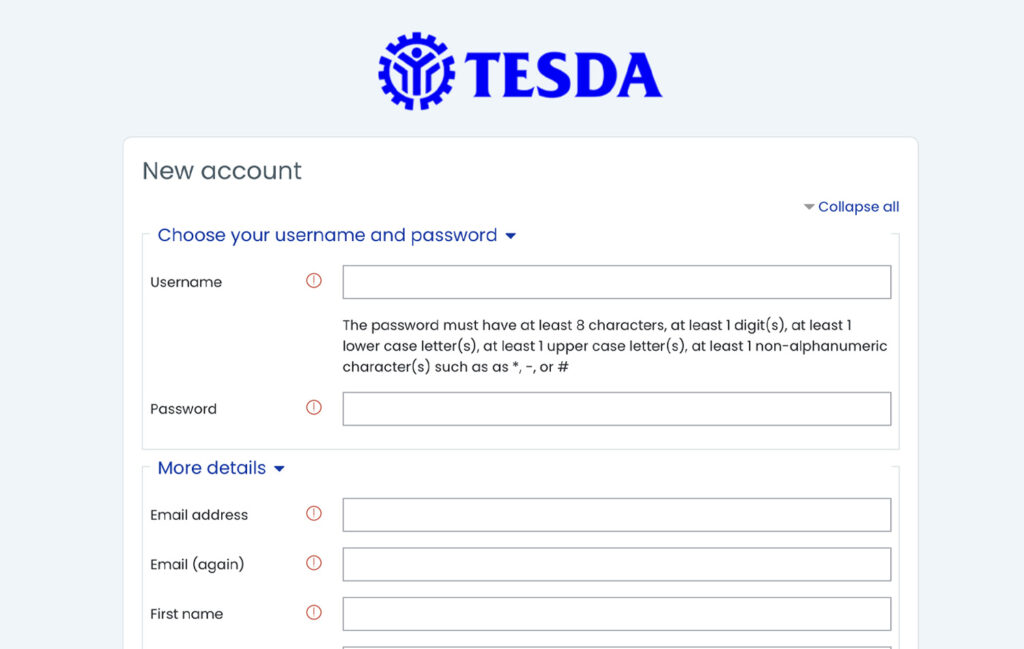
Task: Focus the Password input field
Action: click(x=616, y=408)
